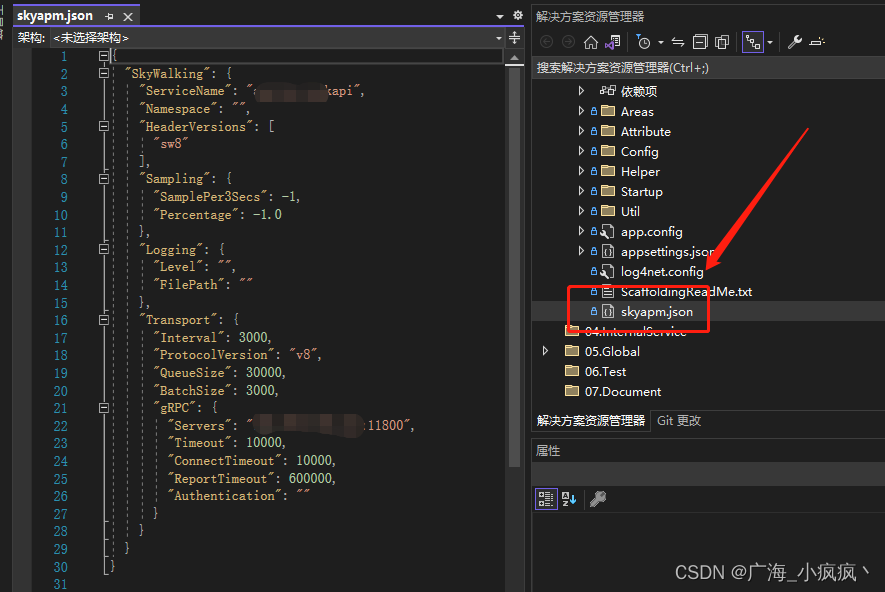
Task: Open properties with the wrench icon
Action: [795, 42]
